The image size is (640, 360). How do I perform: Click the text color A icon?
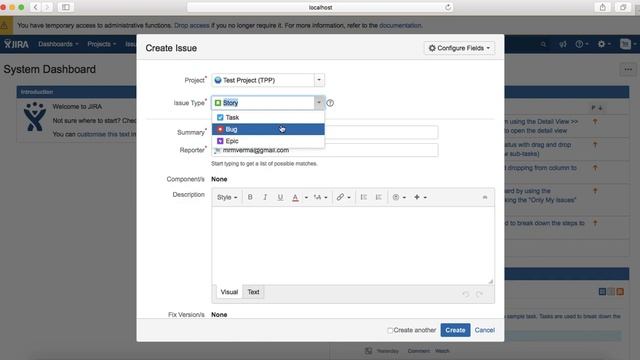click(x=295, y=198)
